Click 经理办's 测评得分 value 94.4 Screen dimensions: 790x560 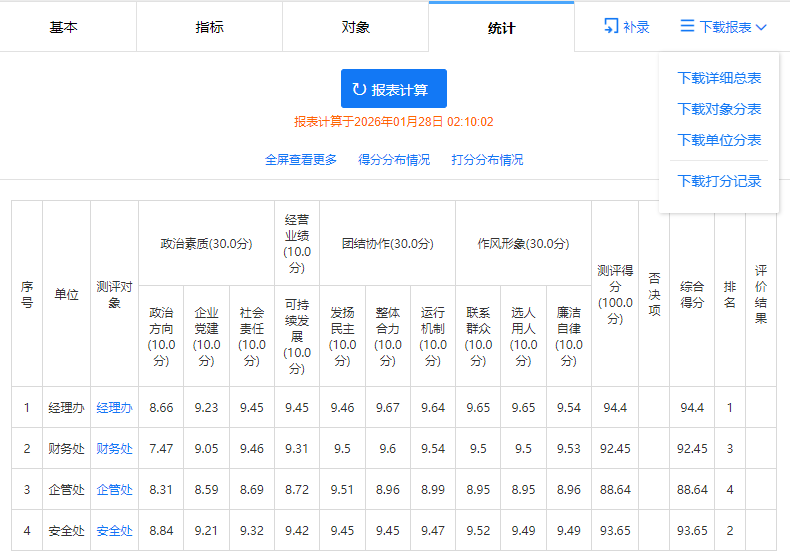click(x=615, y=407)
